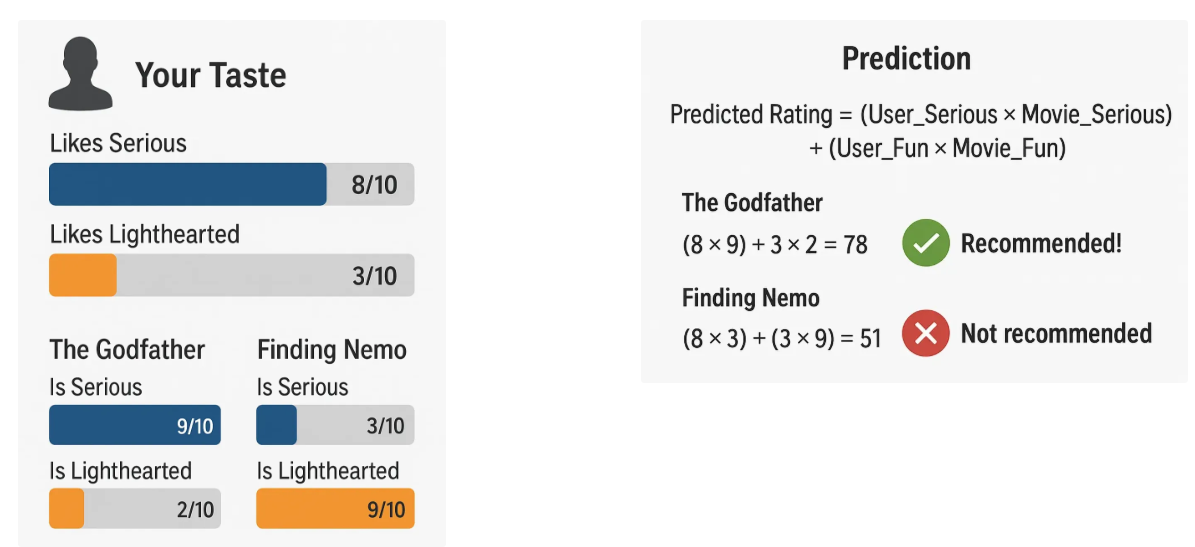
Task: Click the Finding Nemo calculation equaling 51
Action: (x=781, y=338)
